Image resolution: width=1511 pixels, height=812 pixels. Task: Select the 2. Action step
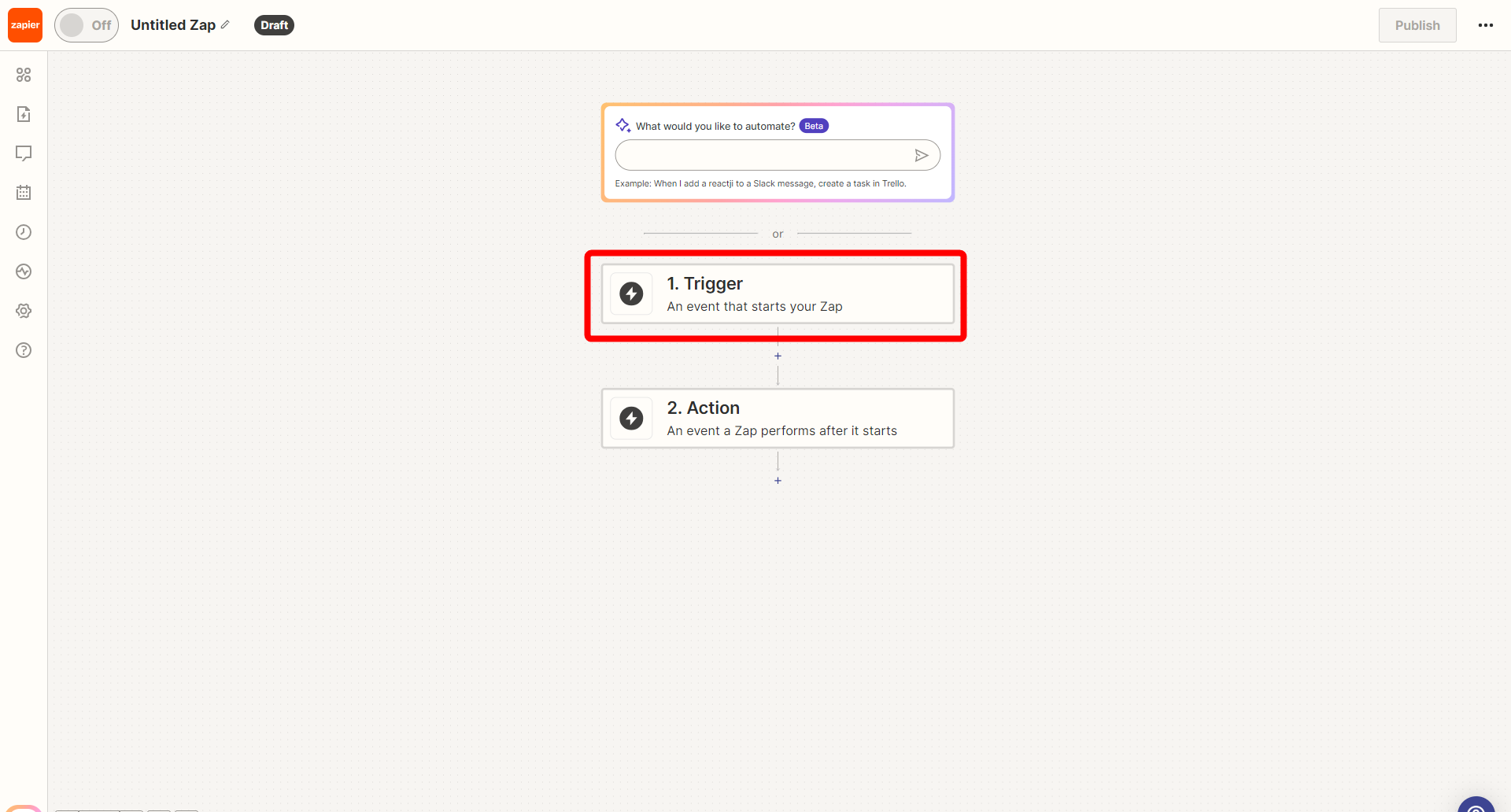778,419
